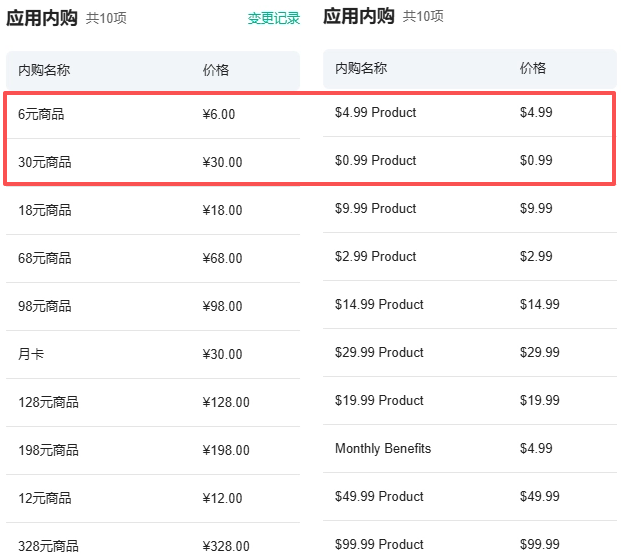Image resolution: width=622 pixels, height=558 pixels.
Task: Click 价格 header in left table
Action: click(216, 70)
